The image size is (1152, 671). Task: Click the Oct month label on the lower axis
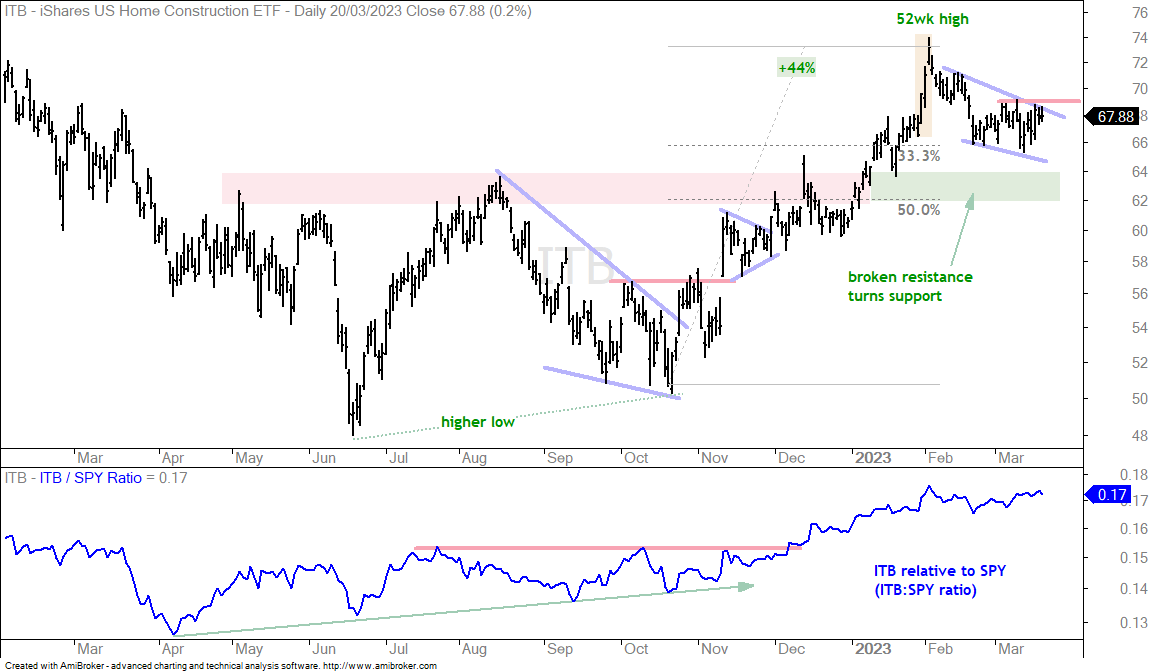(x=636, y=649)
